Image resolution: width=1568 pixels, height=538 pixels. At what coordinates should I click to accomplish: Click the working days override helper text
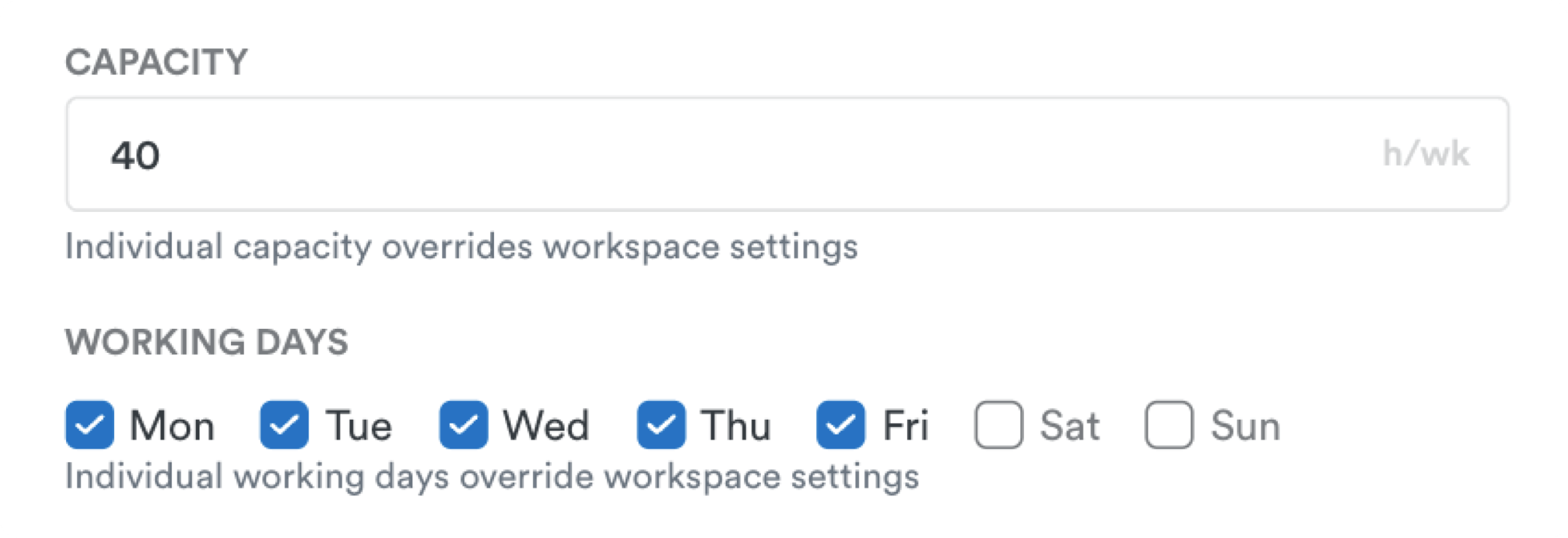(492, 476)
